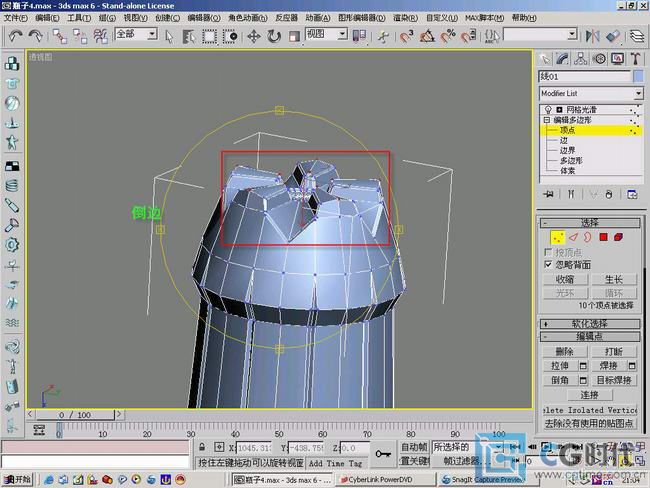Viewport: 650px width, 488px height.
Task: Toggle the Selection Lock padlock icon
Action: (202, 447)
